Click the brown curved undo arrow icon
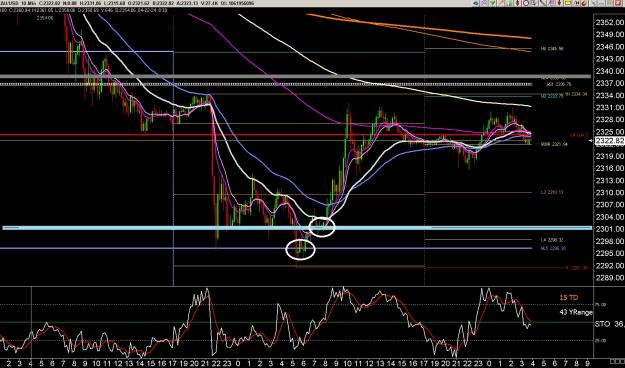 coord(584,3)
